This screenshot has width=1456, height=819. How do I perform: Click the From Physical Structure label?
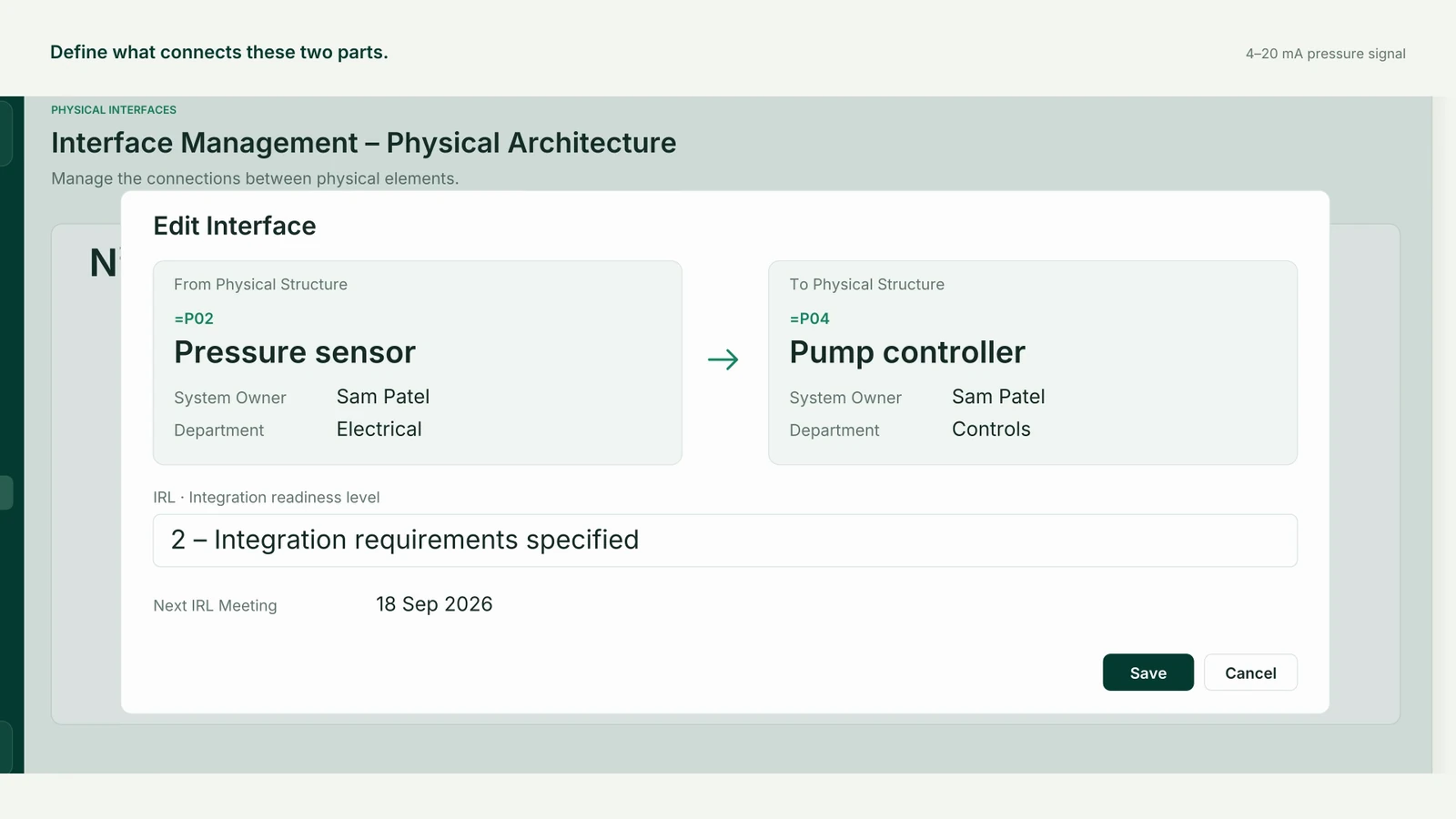pyautogui.click(x=260, y=285)
